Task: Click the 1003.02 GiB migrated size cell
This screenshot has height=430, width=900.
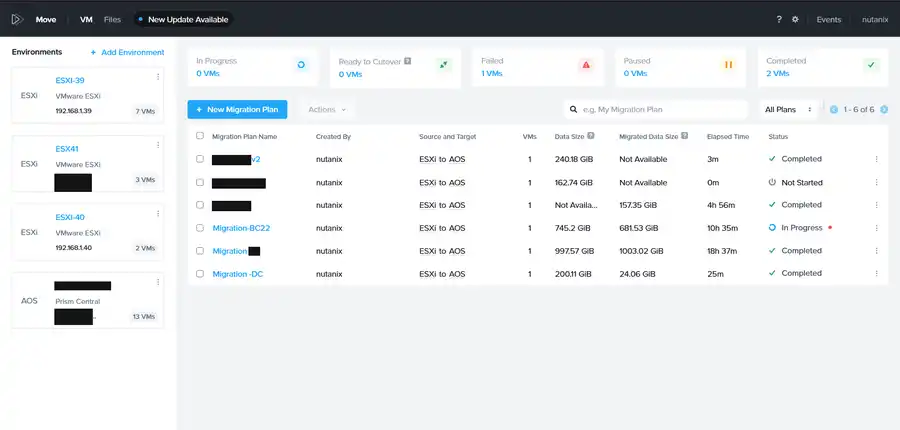Action: click(641, 251)
